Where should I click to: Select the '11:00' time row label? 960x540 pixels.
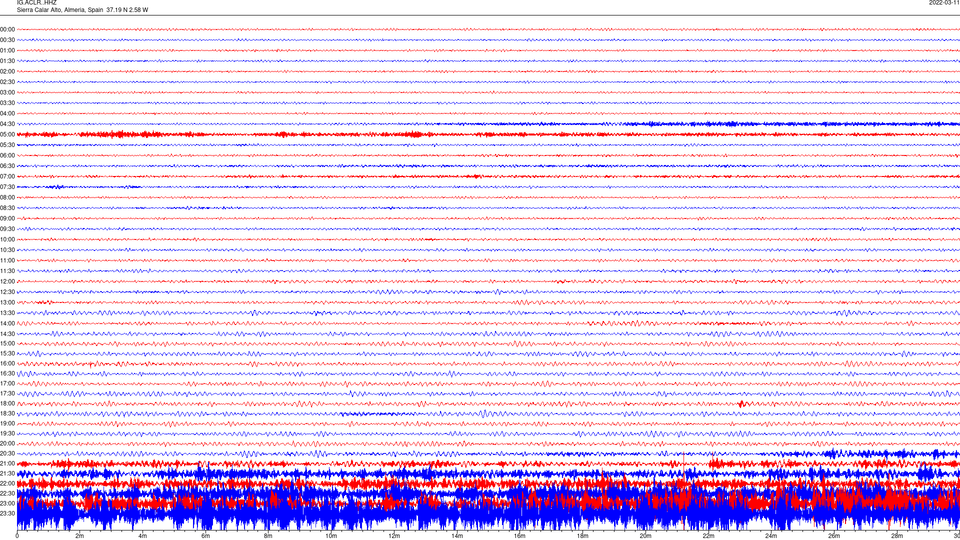7,260
